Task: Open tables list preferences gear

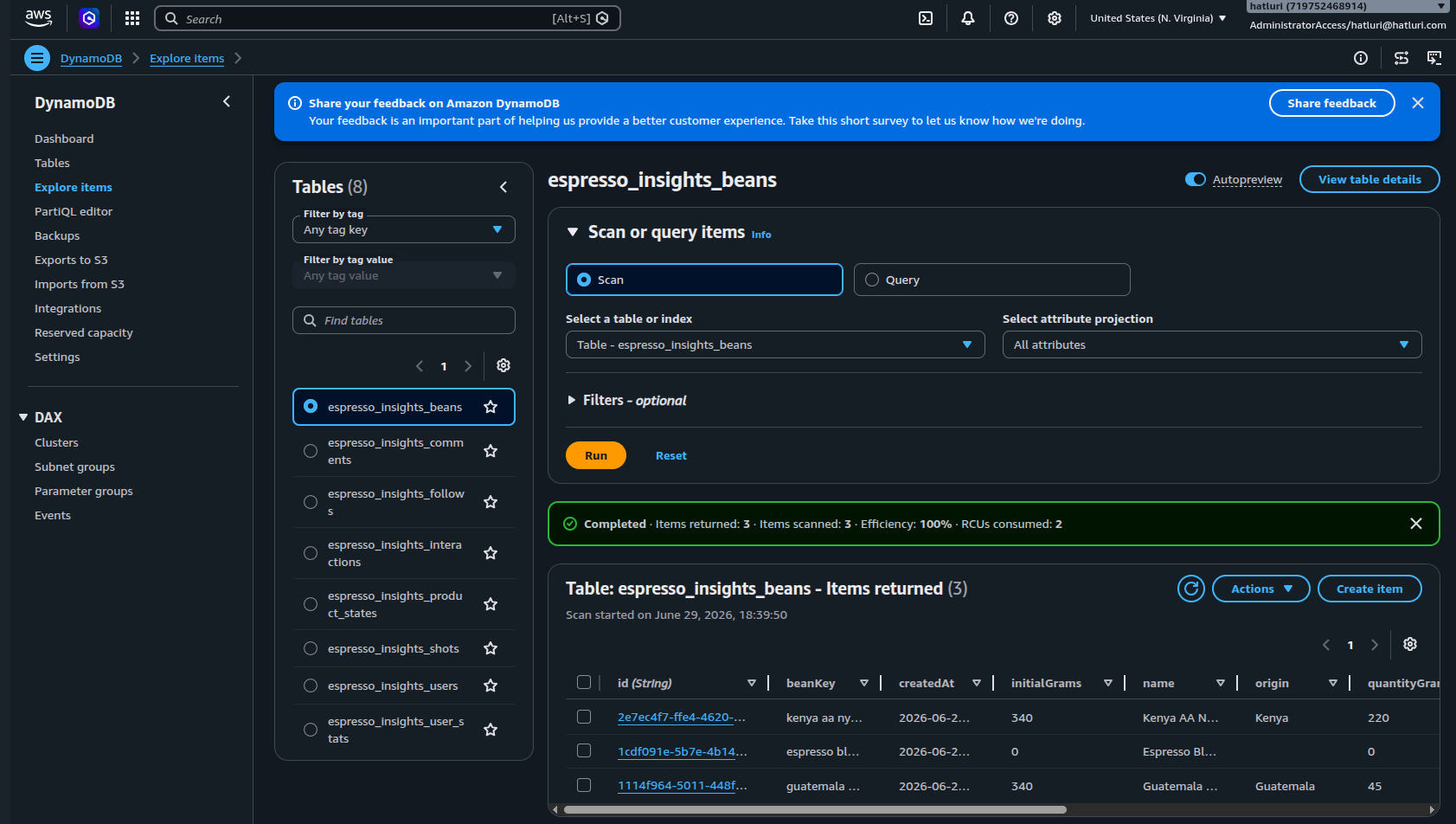Action: point(504,365)
